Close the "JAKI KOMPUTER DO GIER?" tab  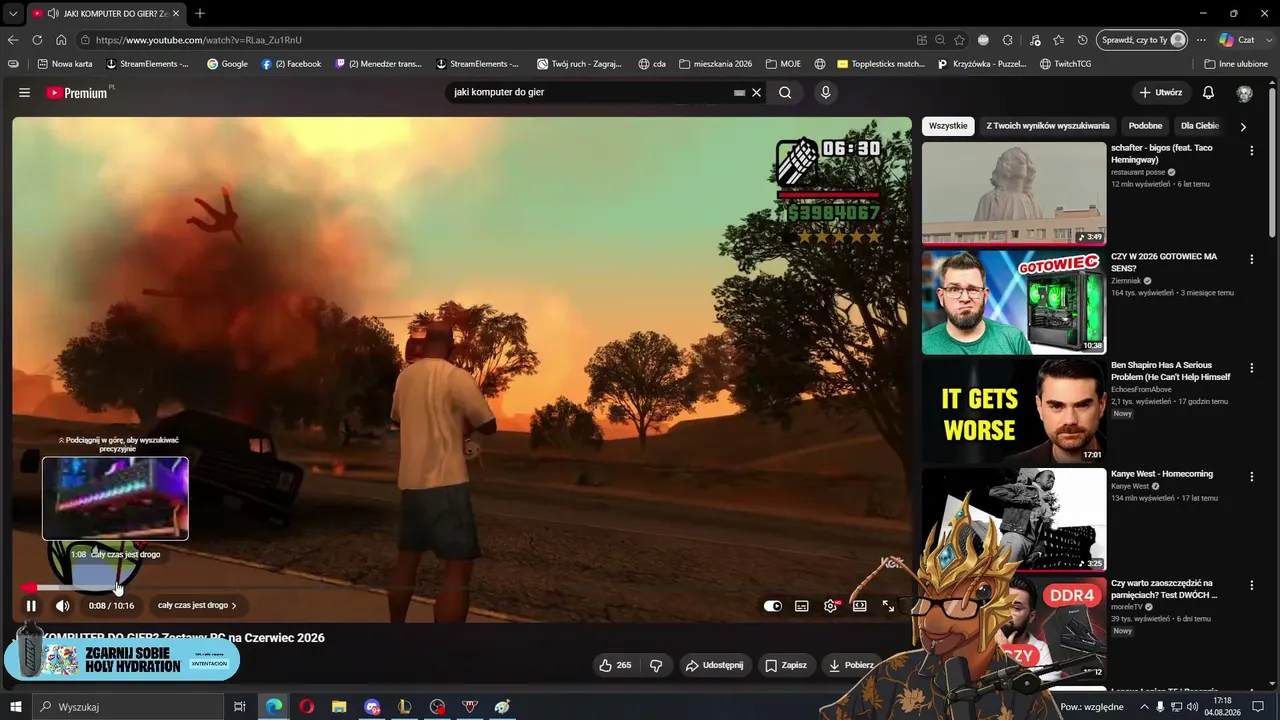(176, 14)
